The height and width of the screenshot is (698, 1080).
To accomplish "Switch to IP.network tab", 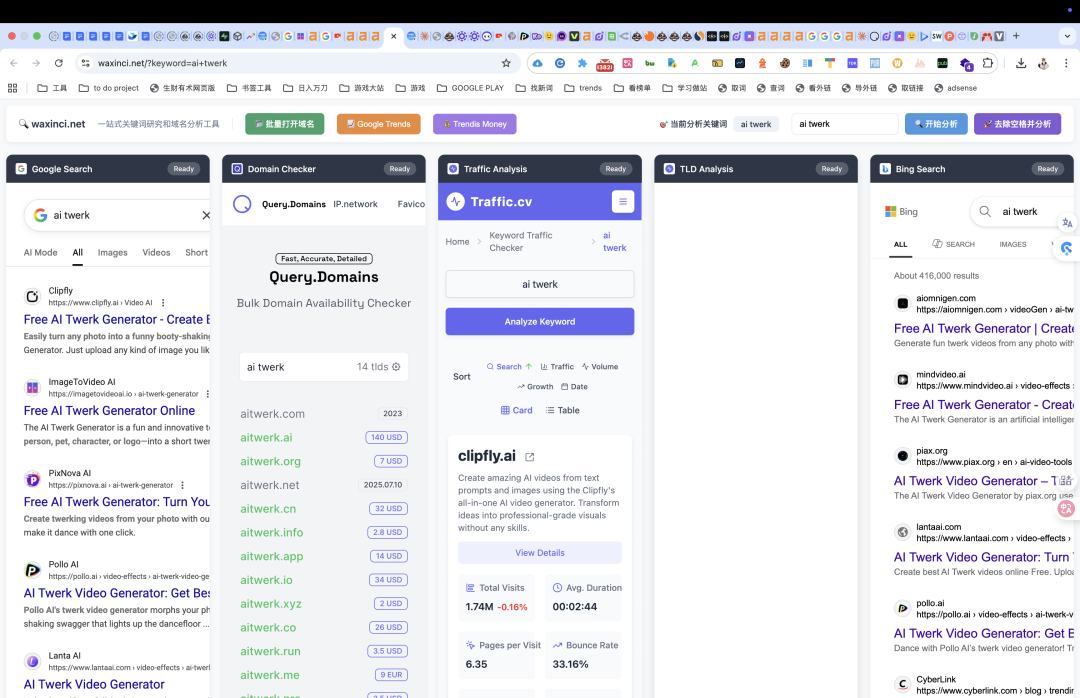I will click(355, 204).
